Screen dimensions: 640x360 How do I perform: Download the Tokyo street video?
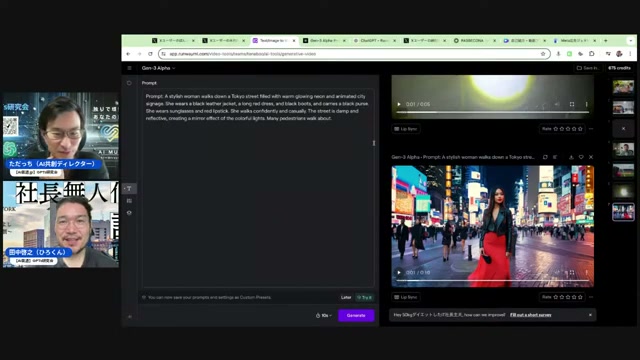coord(571,157)
